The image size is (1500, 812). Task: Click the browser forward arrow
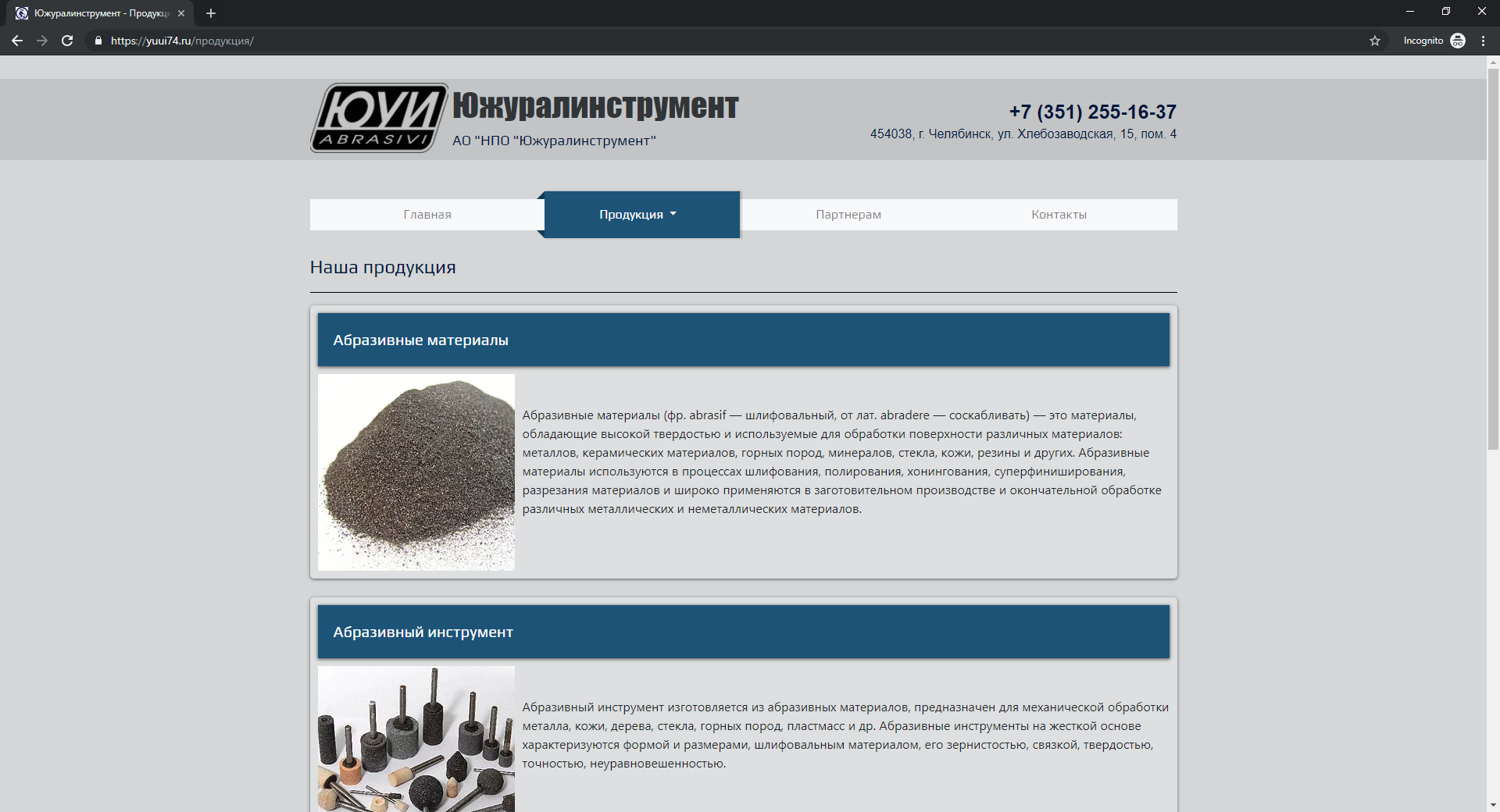42,41
